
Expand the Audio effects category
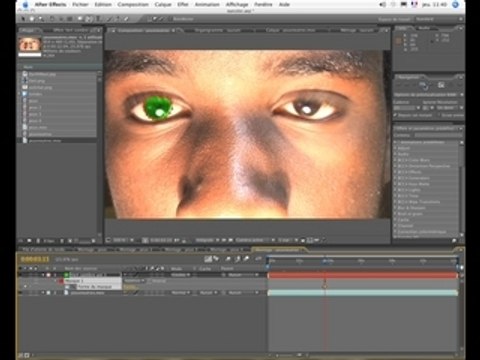(x=395, y=154)
